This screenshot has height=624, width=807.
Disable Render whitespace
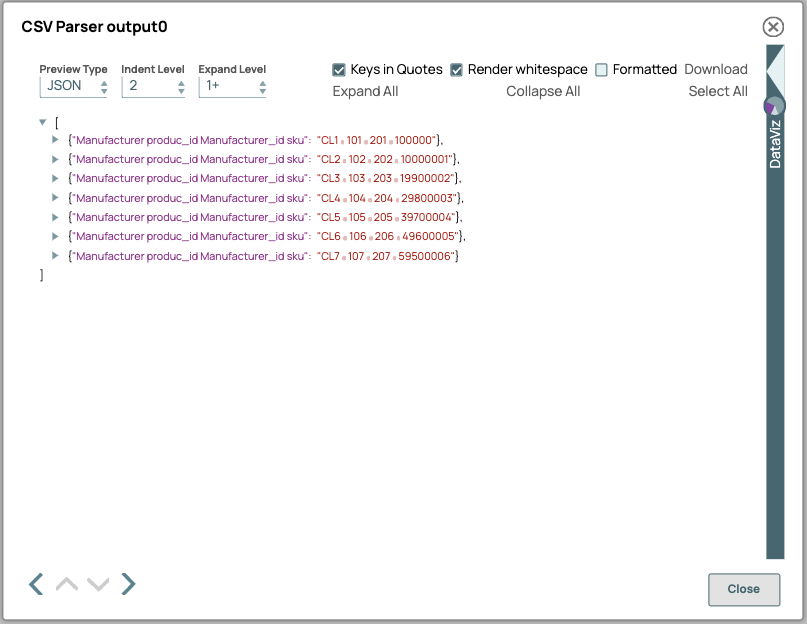pyautogui.click(x=457, y=69)
